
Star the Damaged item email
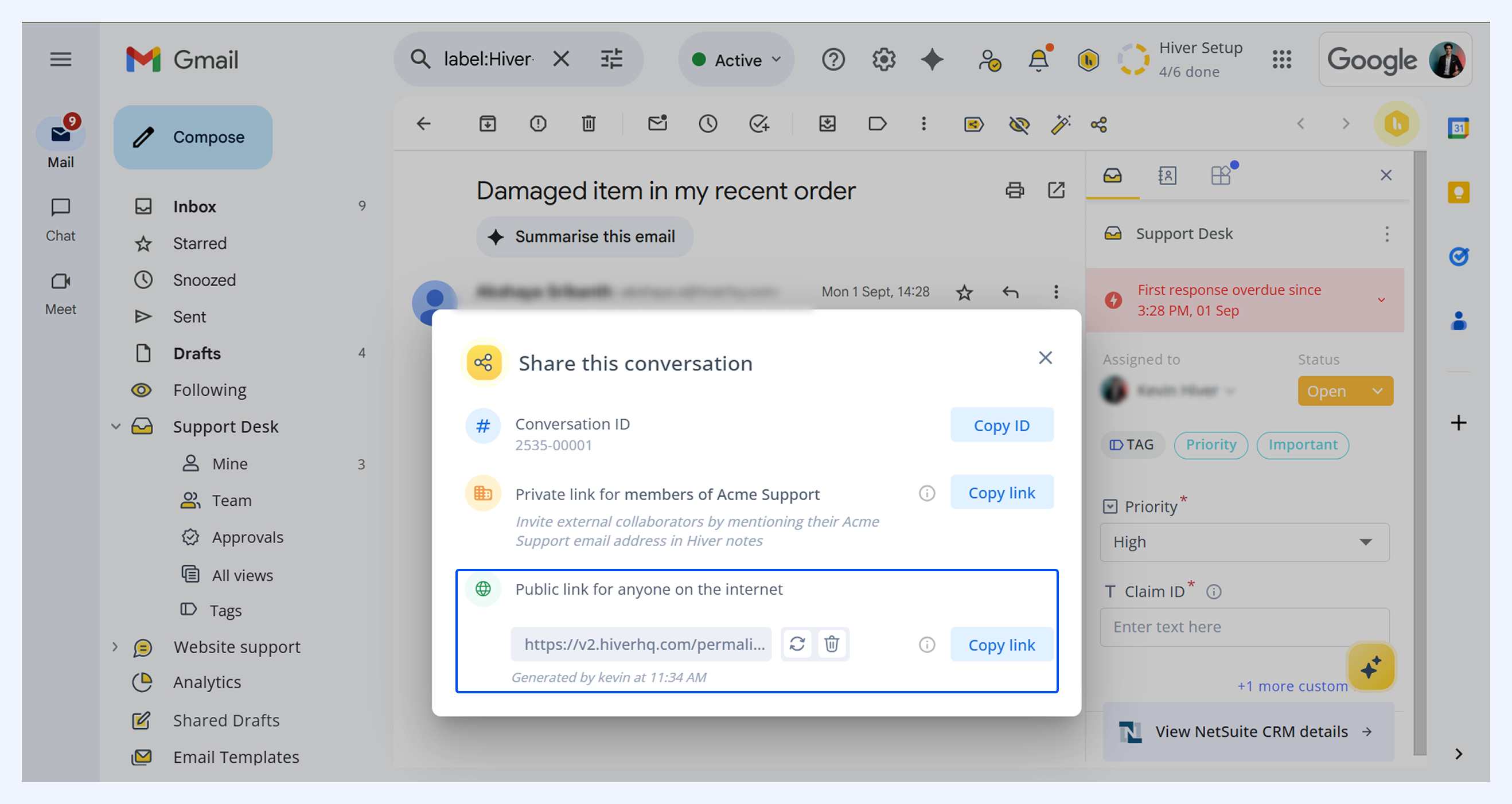(964, 292)
